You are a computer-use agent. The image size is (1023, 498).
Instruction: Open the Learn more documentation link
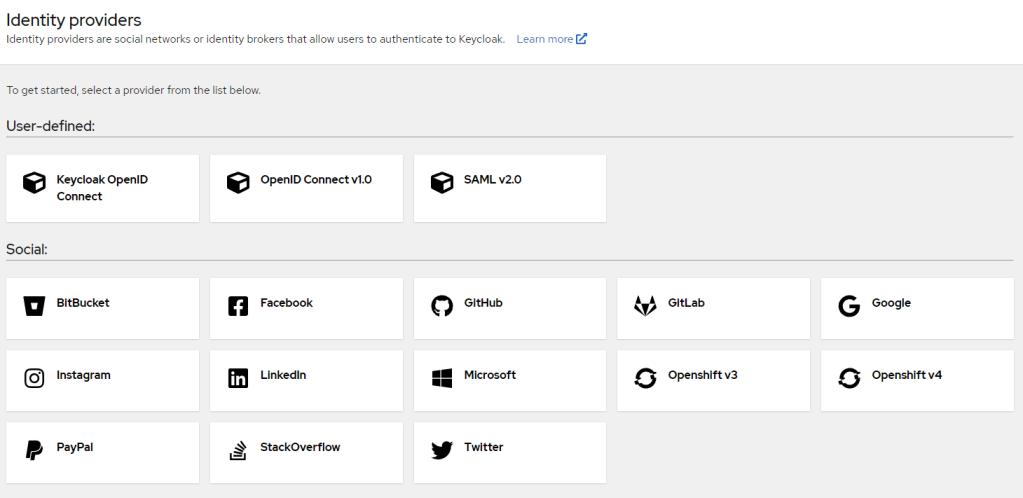click(x=544, y=39)
